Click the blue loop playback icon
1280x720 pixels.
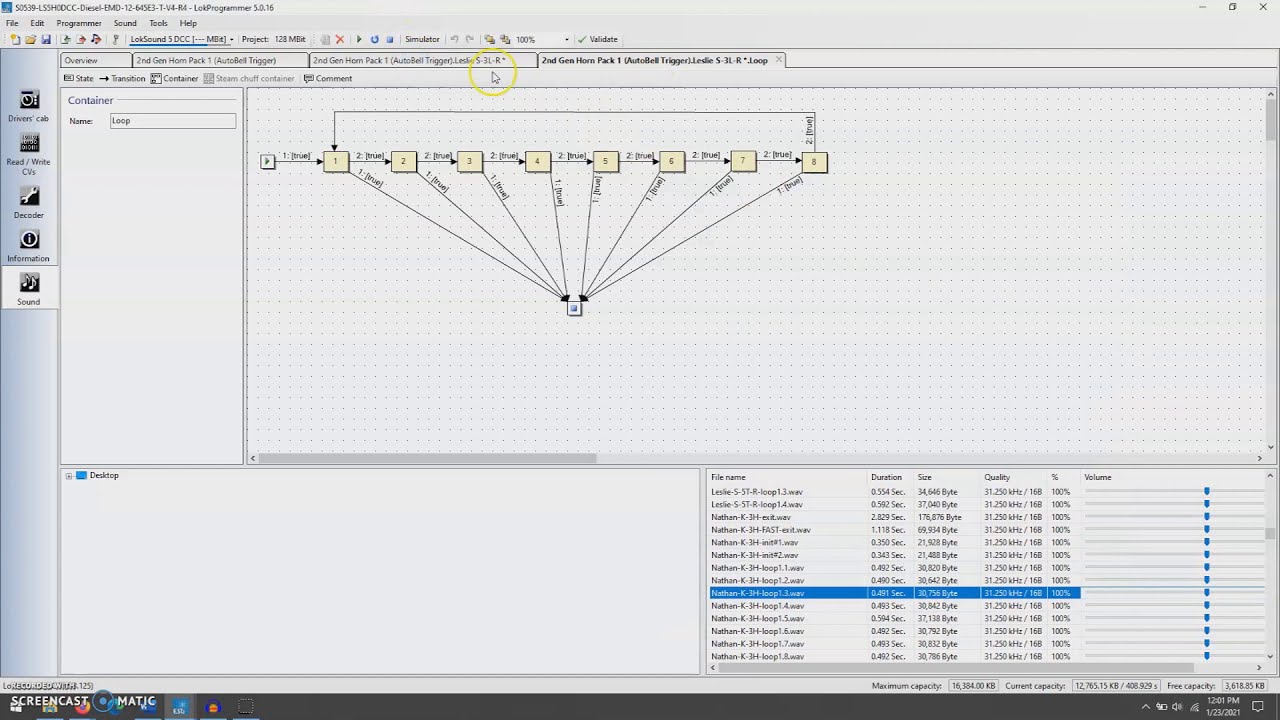375,39
